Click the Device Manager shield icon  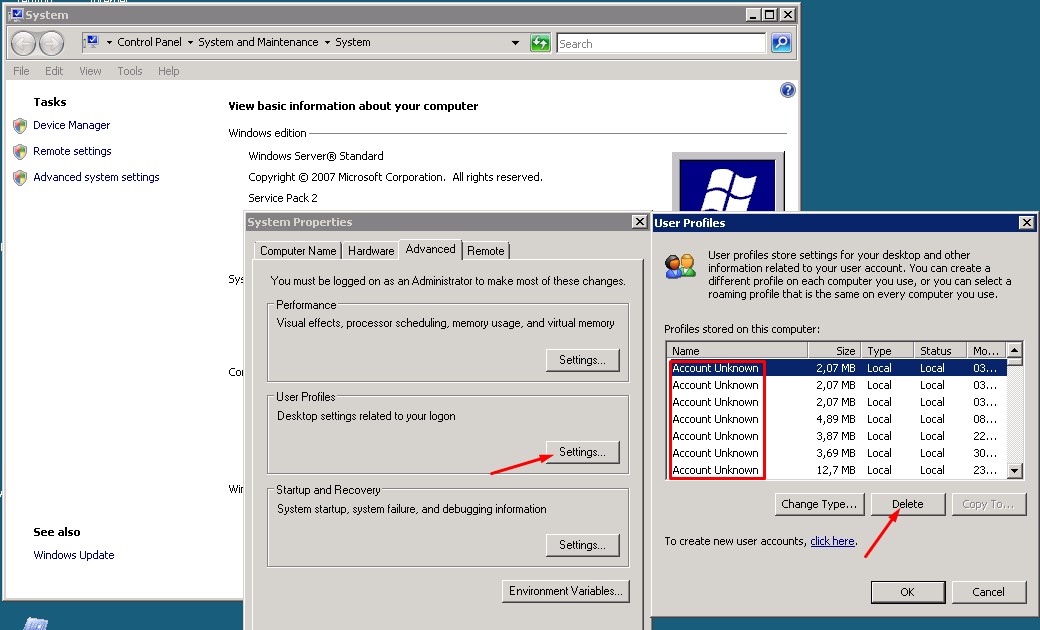20,126
